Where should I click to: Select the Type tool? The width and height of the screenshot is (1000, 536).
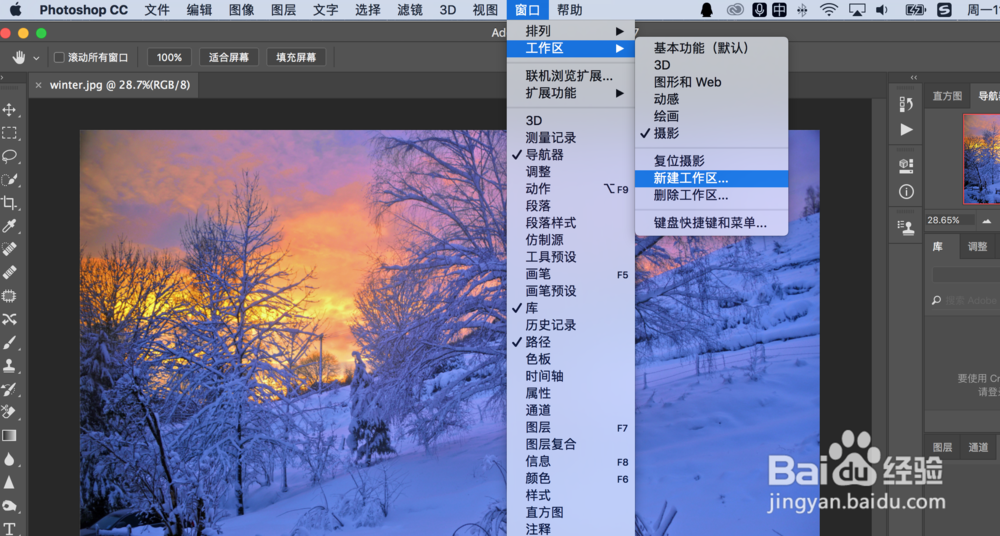(9, 528)
